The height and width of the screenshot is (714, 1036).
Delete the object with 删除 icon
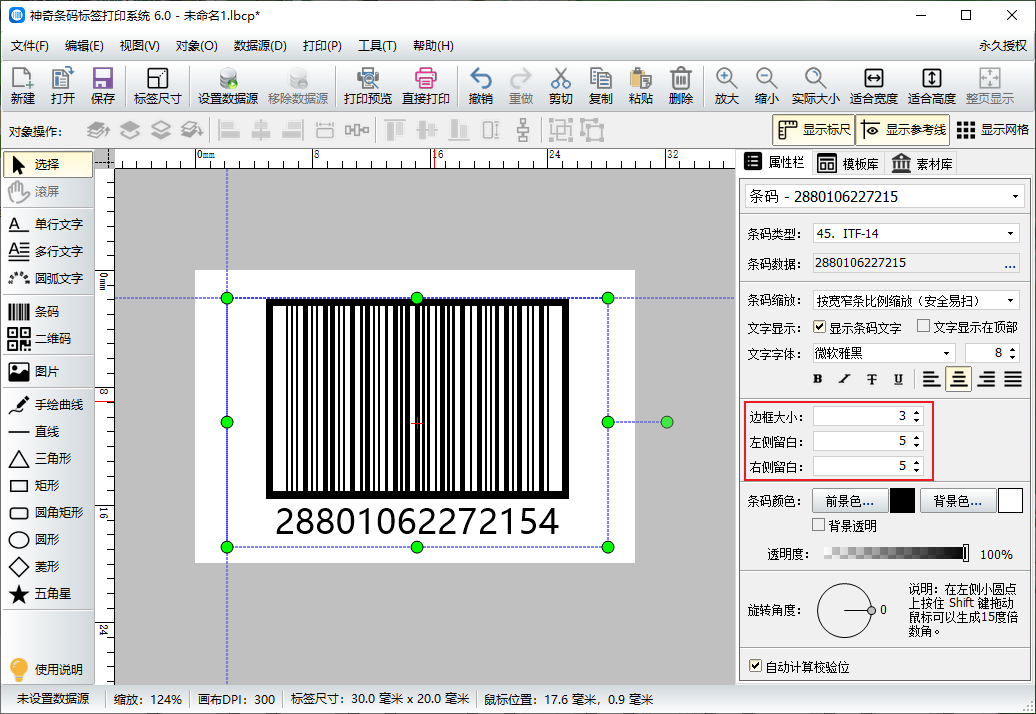[x=681, y=86]
